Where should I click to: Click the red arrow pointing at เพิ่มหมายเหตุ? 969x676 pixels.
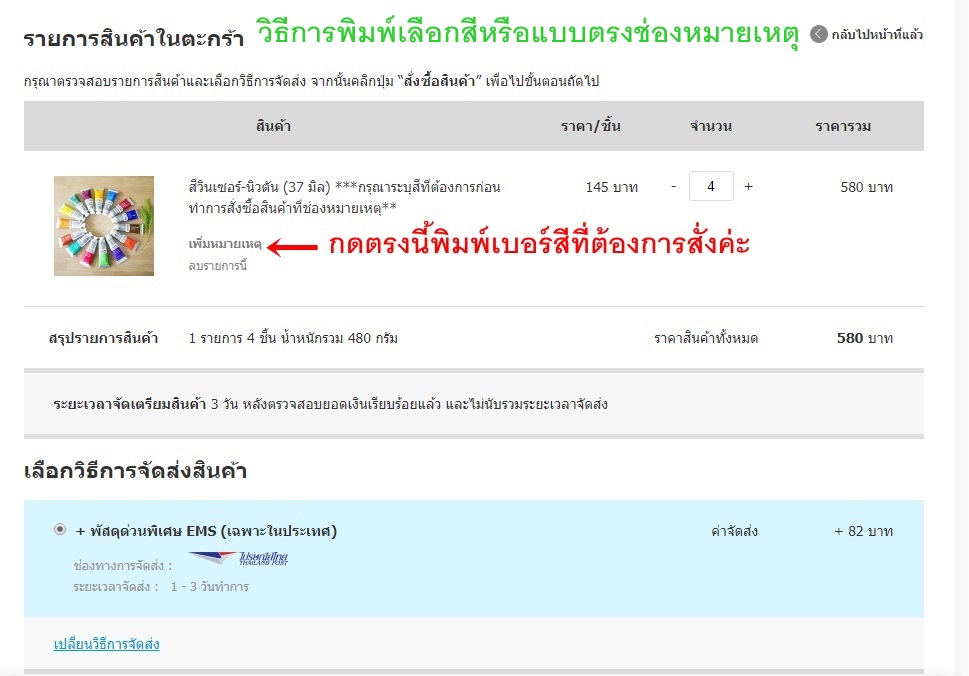pyautogui.click(x=293, y=246)
